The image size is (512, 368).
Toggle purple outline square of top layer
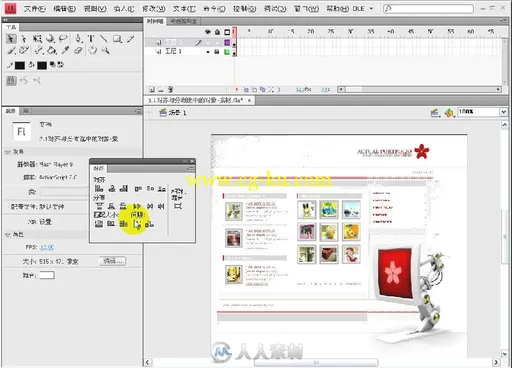227,42
